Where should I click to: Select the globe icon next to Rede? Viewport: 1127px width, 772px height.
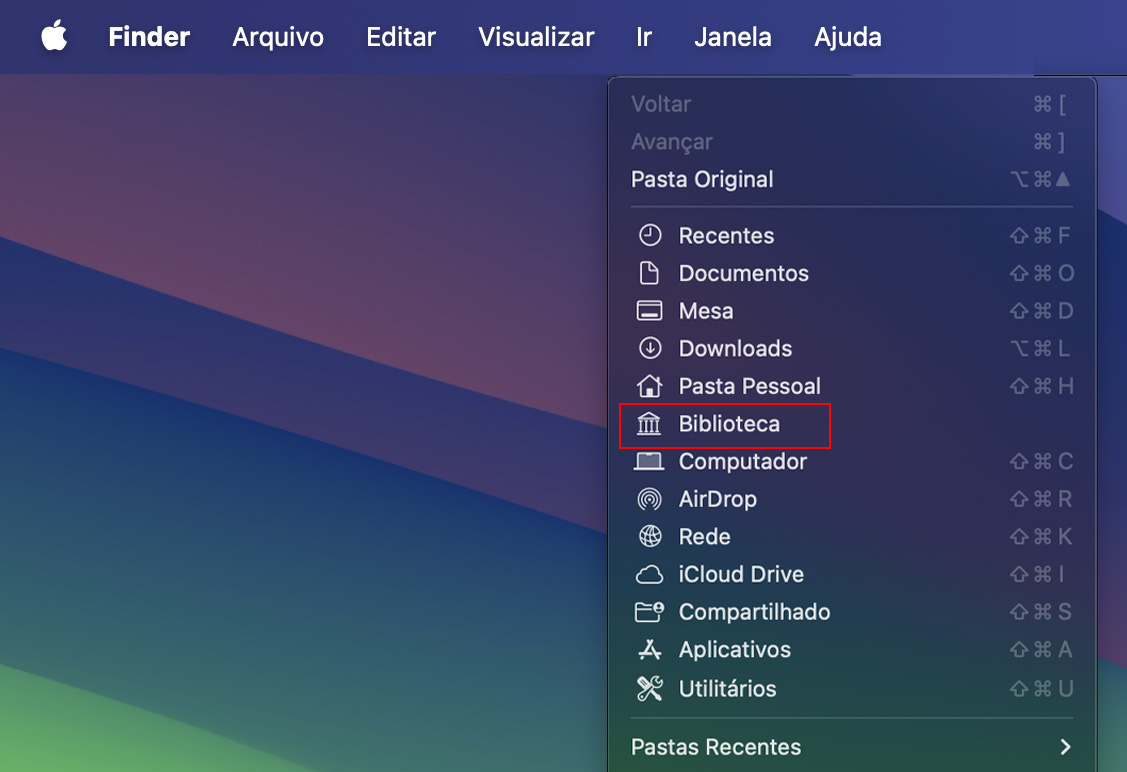[x=651, y=536]
